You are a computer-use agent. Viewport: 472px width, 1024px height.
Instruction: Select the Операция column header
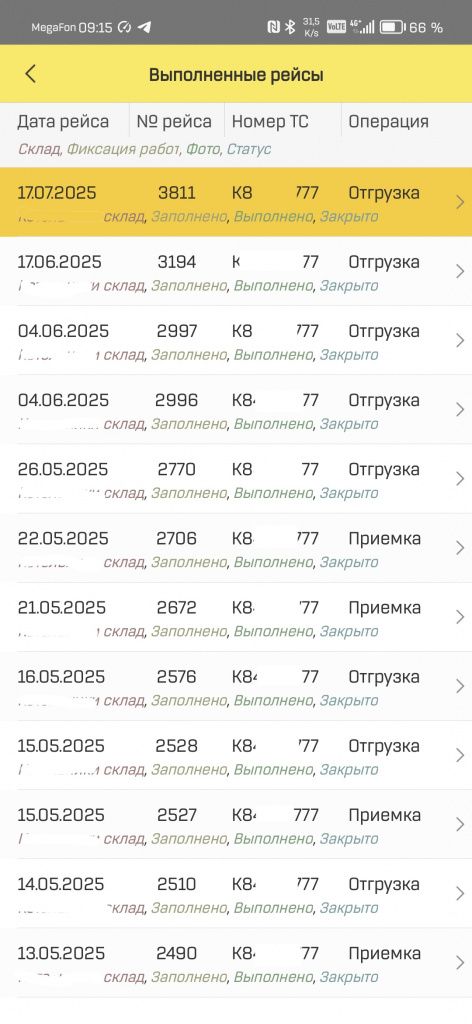(x=388, y=121)
